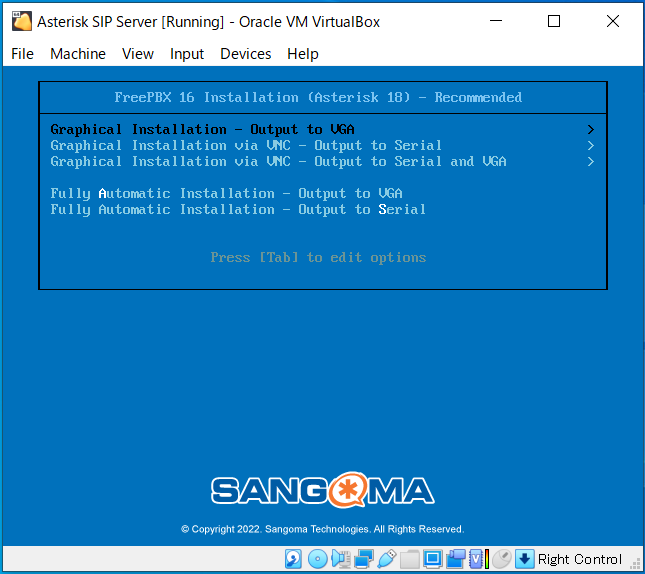Click the display settings status icon
645x574 pixels.
[x=432, y=559]
